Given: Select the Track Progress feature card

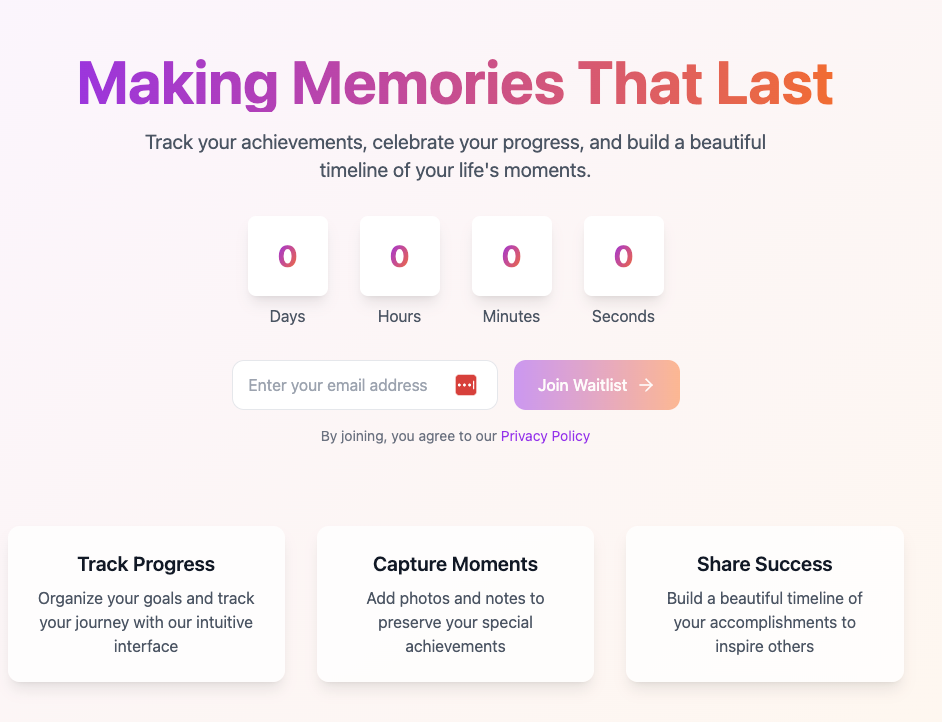Looking at the screenshot, I should (146, 604).
